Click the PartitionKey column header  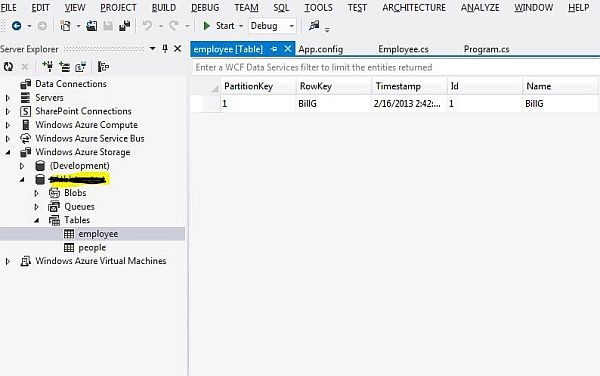[258, 86]
